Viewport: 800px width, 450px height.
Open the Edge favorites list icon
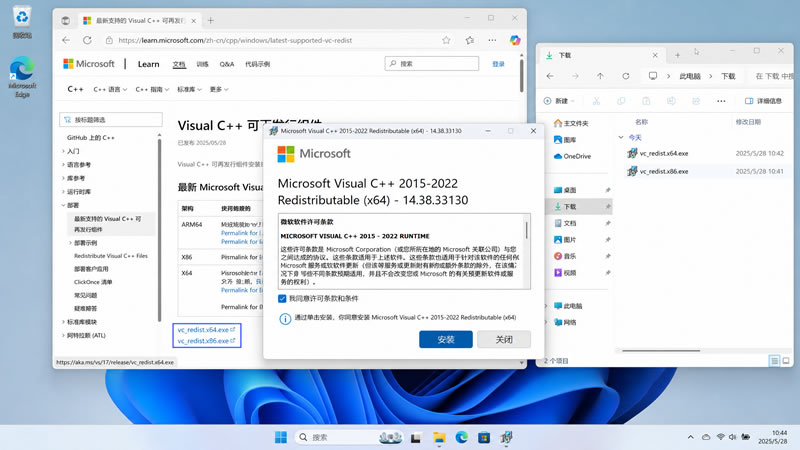(x=469, y=40)
